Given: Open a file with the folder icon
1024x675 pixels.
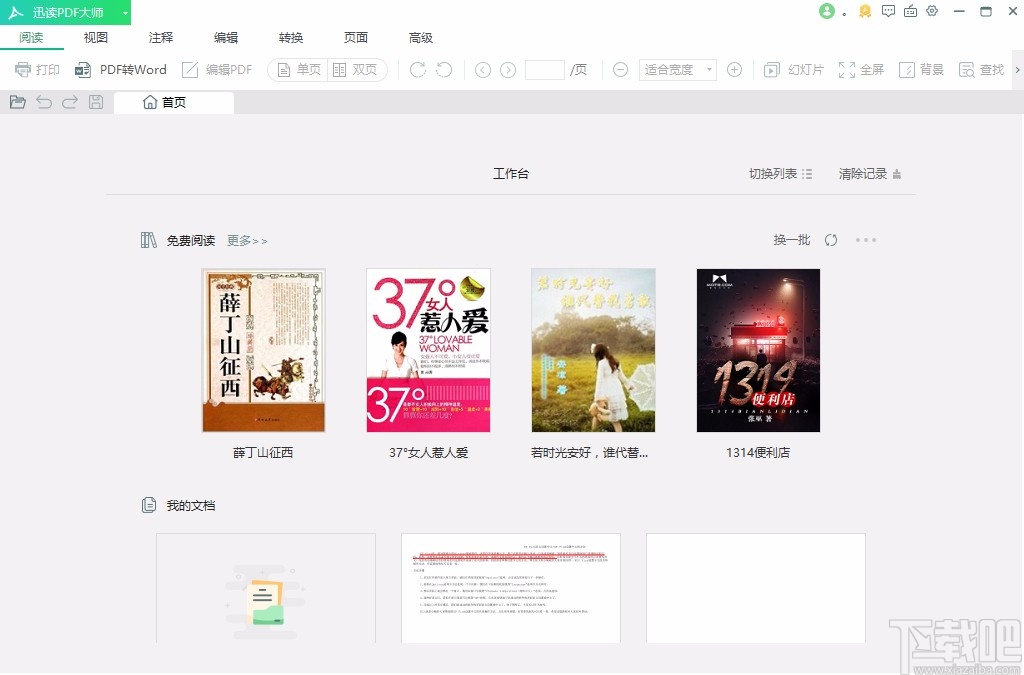Looking at the screenshot, I should coord(17,100).
